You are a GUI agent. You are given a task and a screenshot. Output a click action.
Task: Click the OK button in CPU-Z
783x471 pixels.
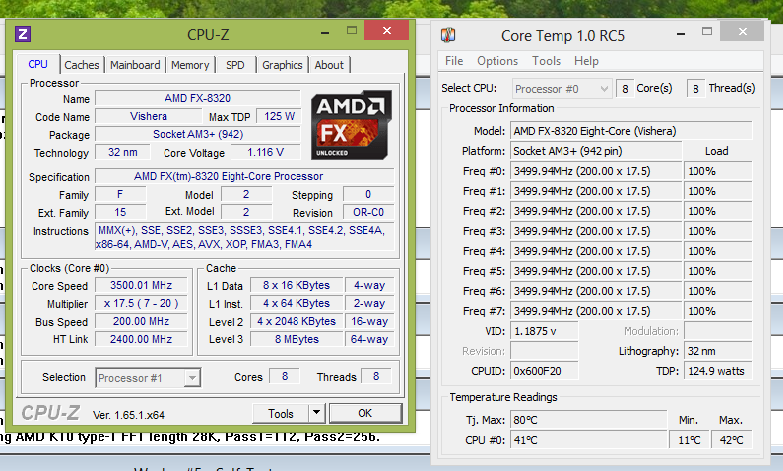[365, 413]
